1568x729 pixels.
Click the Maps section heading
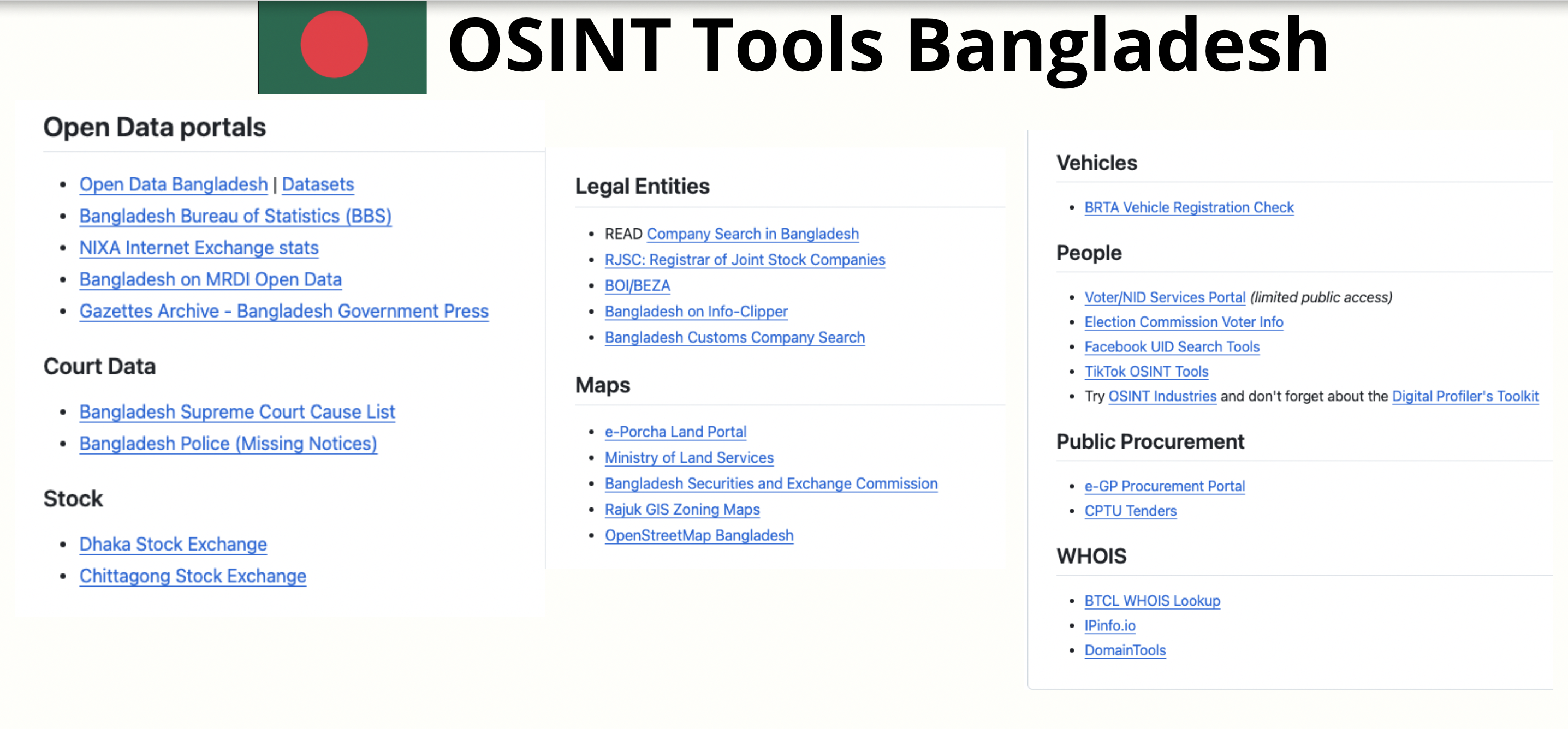coord(603,385)
